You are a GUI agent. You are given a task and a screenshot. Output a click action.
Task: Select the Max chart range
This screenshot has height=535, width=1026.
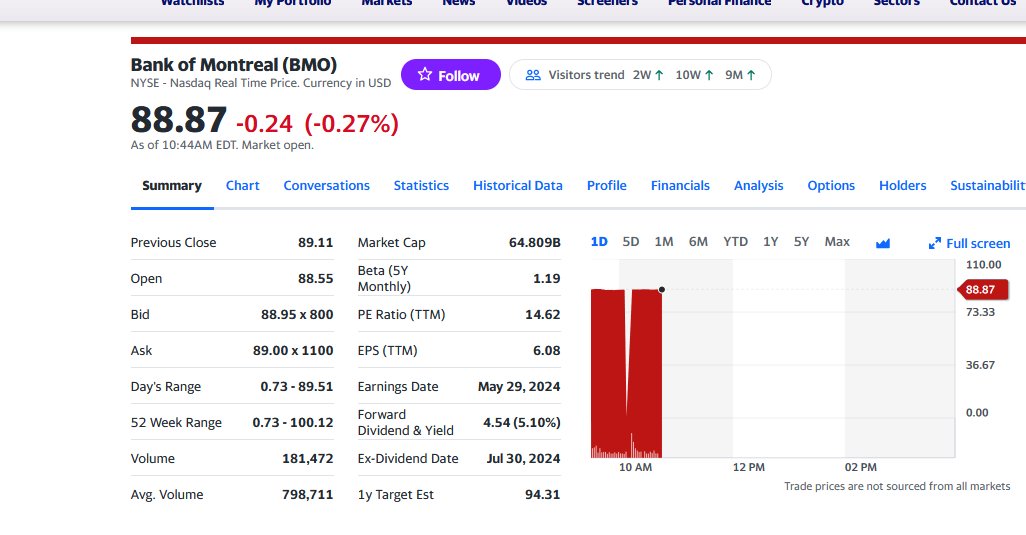(x=837, y=242)
